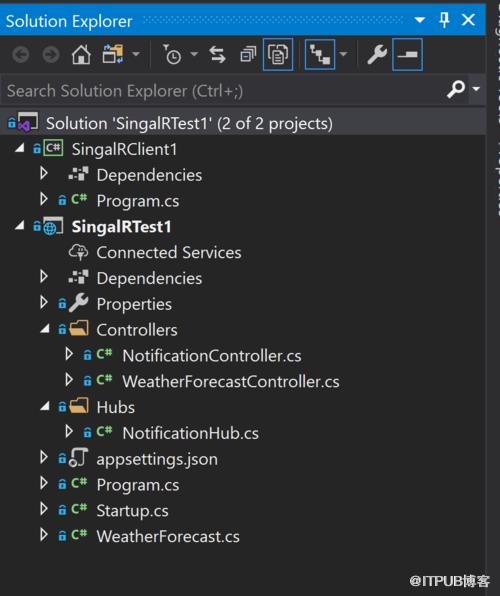Click the Auto Hide pin icon
Screen dimensions: 500x596
coord(444,20)
